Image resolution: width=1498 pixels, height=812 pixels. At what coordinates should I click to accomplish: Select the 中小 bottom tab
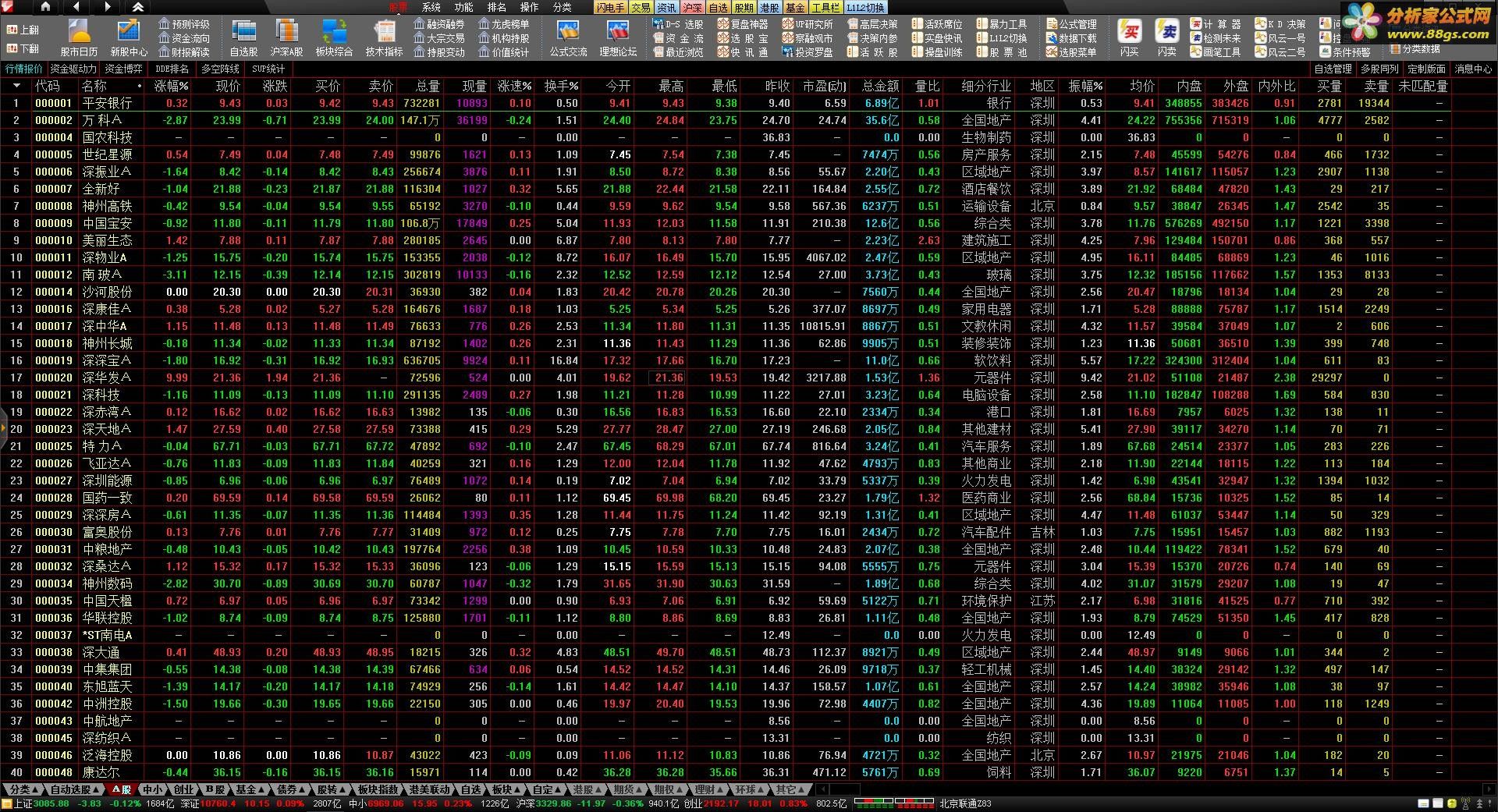pyautogui.click(x=152, y=789)
